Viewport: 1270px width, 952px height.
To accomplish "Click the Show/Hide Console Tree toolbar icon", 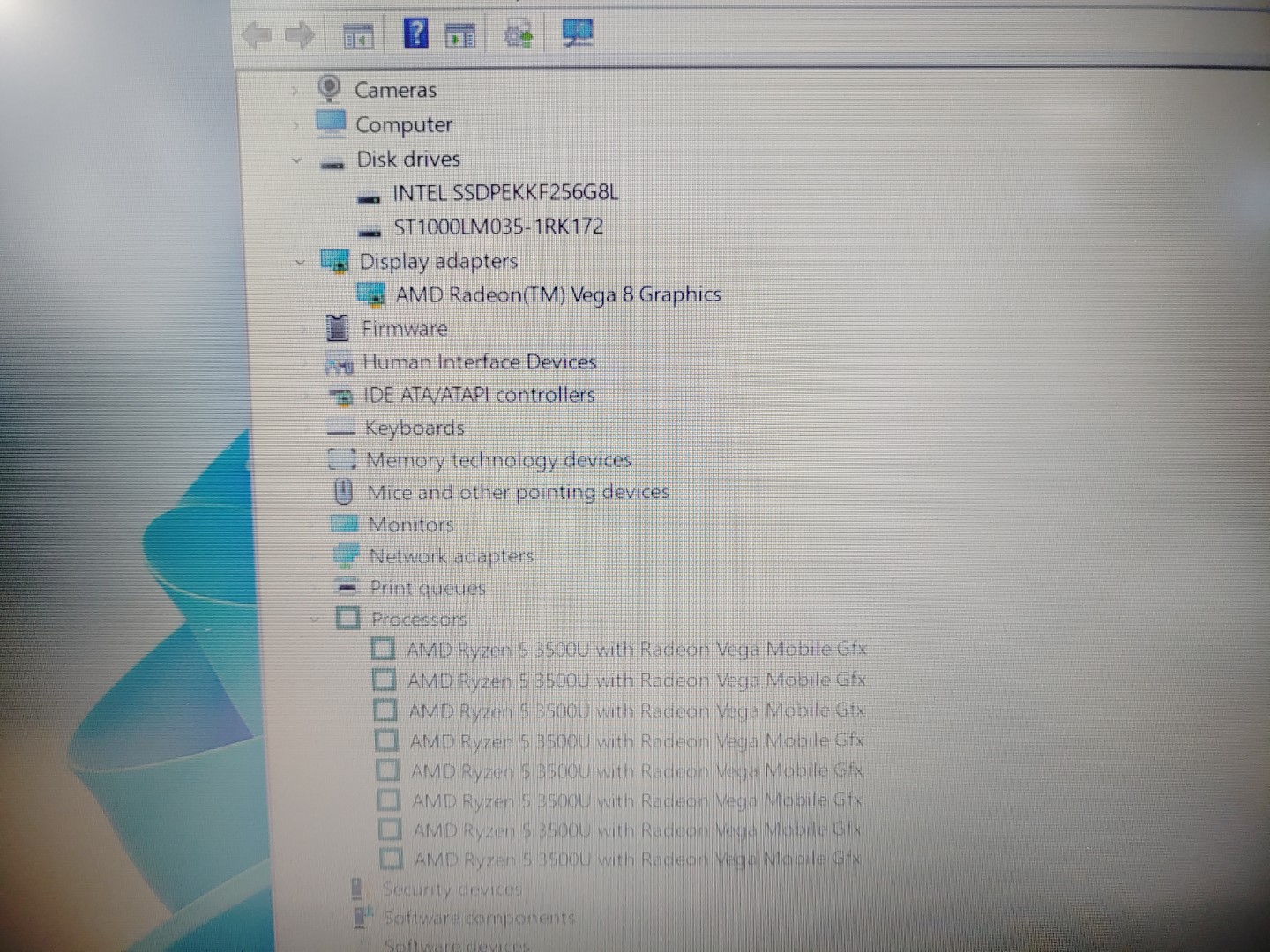I will pyautogui.click(x=357, y=36).
